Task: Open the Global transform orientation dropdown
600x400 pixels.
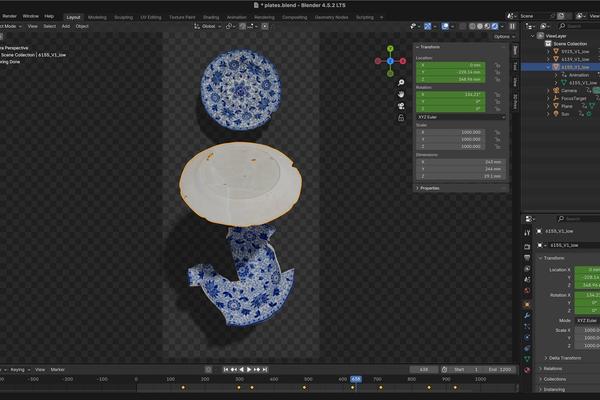Action: (x=208, y=26)
